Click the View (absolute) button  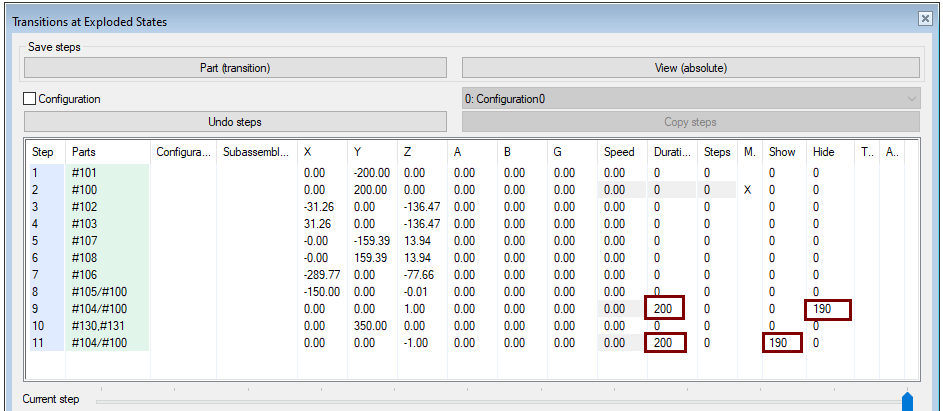click(690, 68)
